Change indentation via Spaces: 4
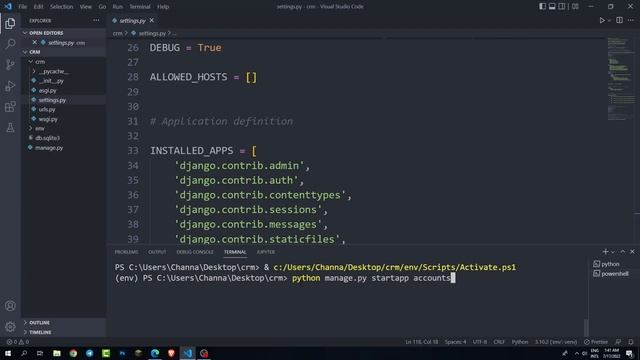Viewport: 640px width, 360px height. coord(456,342)
